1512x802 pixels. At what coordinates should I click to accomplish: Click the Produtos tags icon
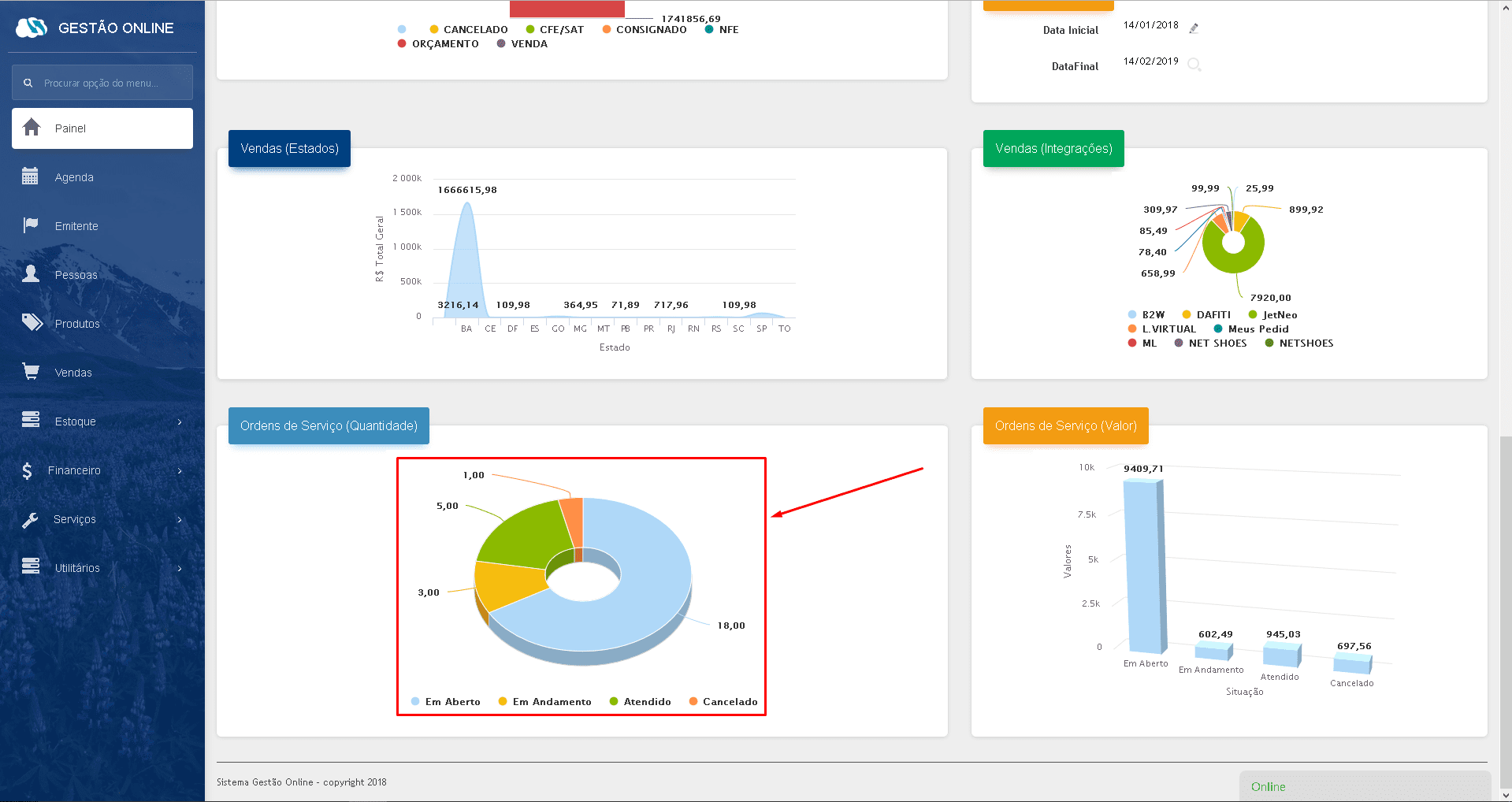tap(32, 323)
